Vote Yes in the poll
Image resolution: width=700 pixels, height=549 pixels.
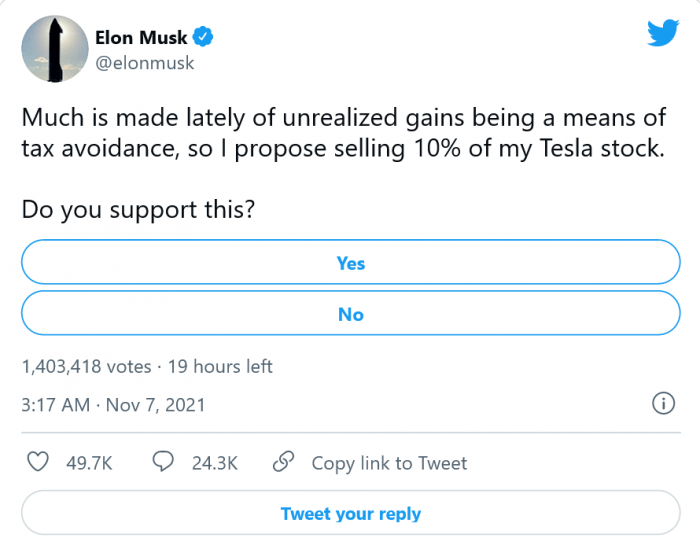click(x=350, y=263)
